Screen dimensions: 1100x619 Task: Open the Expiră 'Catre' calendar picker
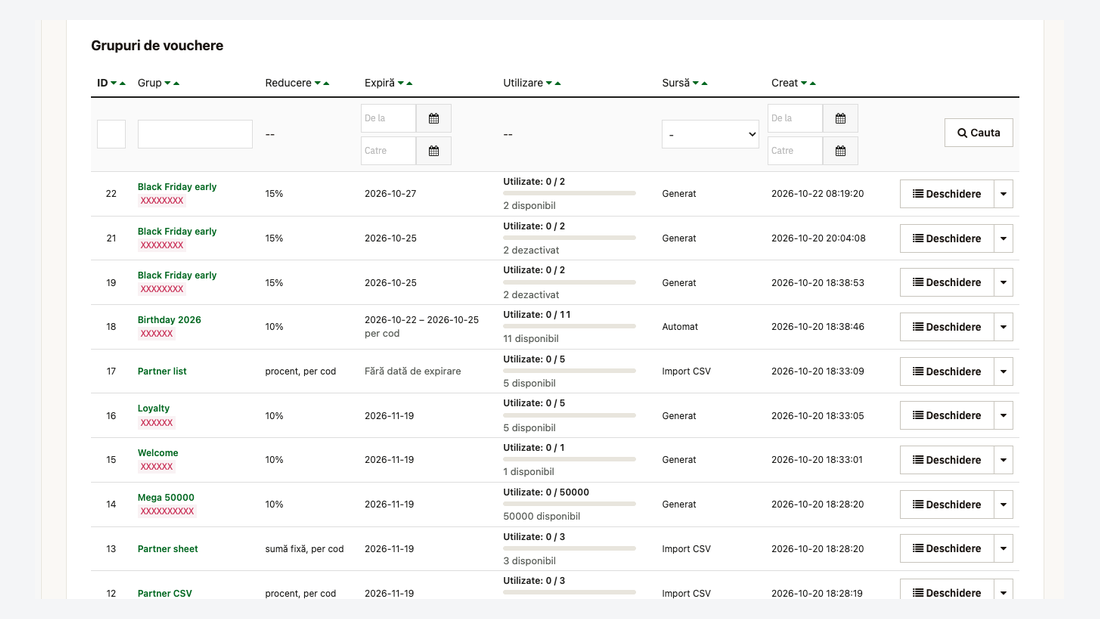pos(434,151)
